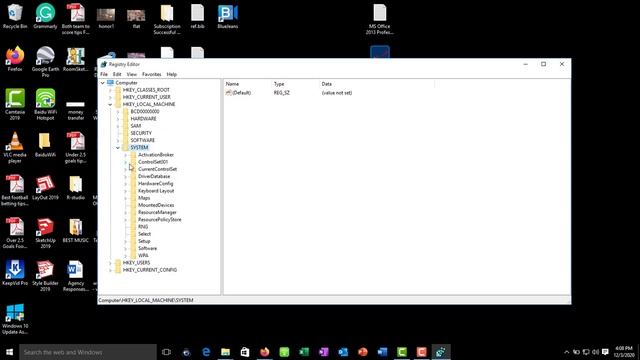Screen dimensions: 640x360
Task: Open Excel from the taskbar
Action: [304, 352]
